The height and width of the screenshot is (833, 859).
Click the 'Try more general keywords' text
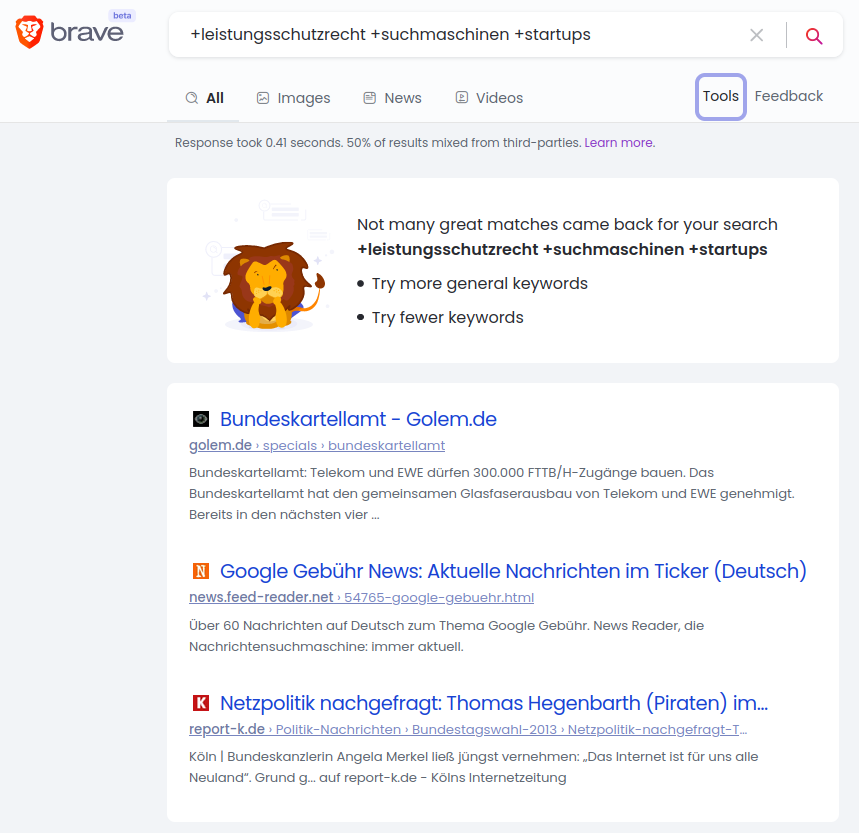click(x=479, y=284)
